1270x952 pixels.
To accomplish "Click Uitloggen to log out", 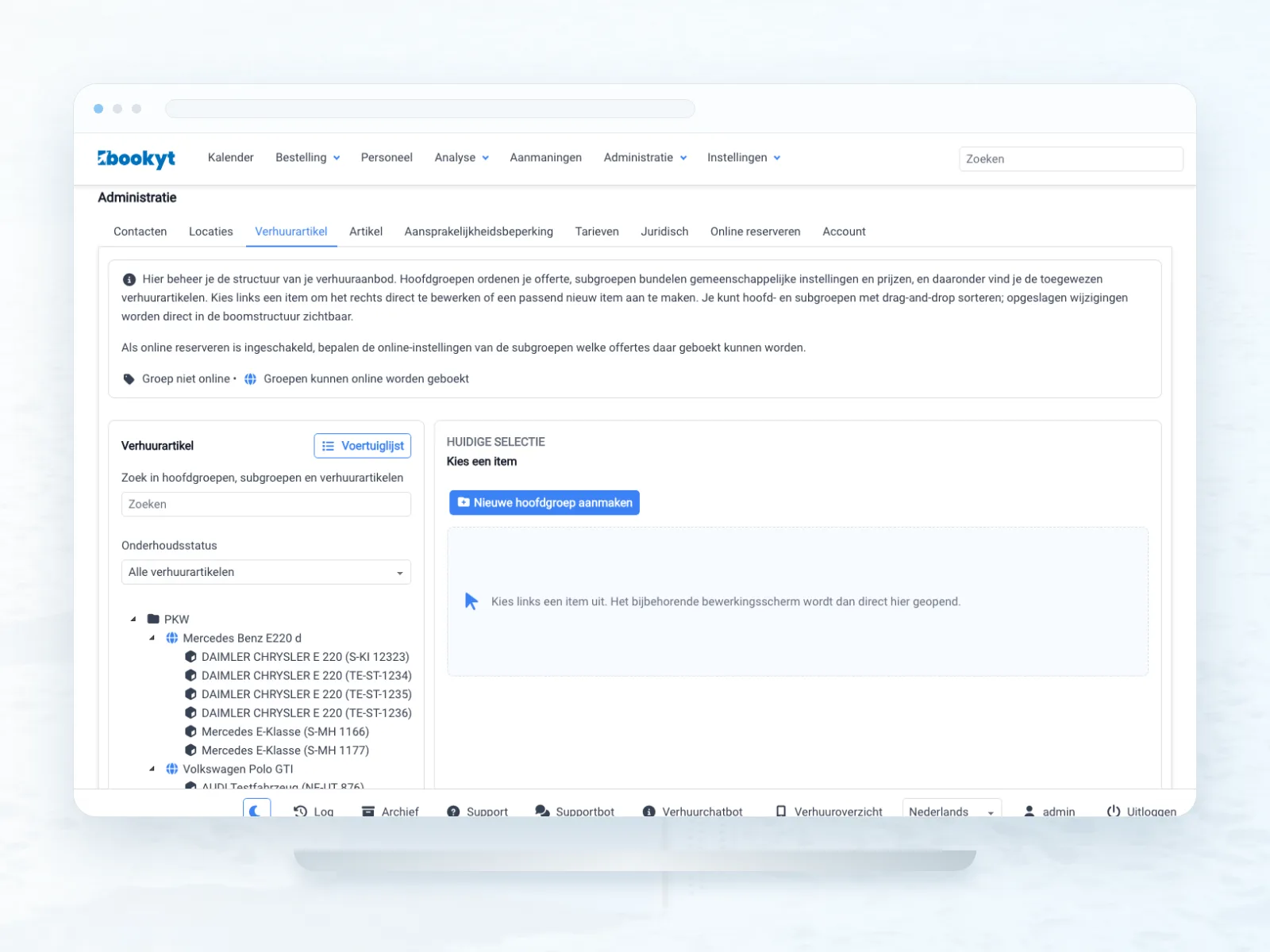I will [1141, 812].
